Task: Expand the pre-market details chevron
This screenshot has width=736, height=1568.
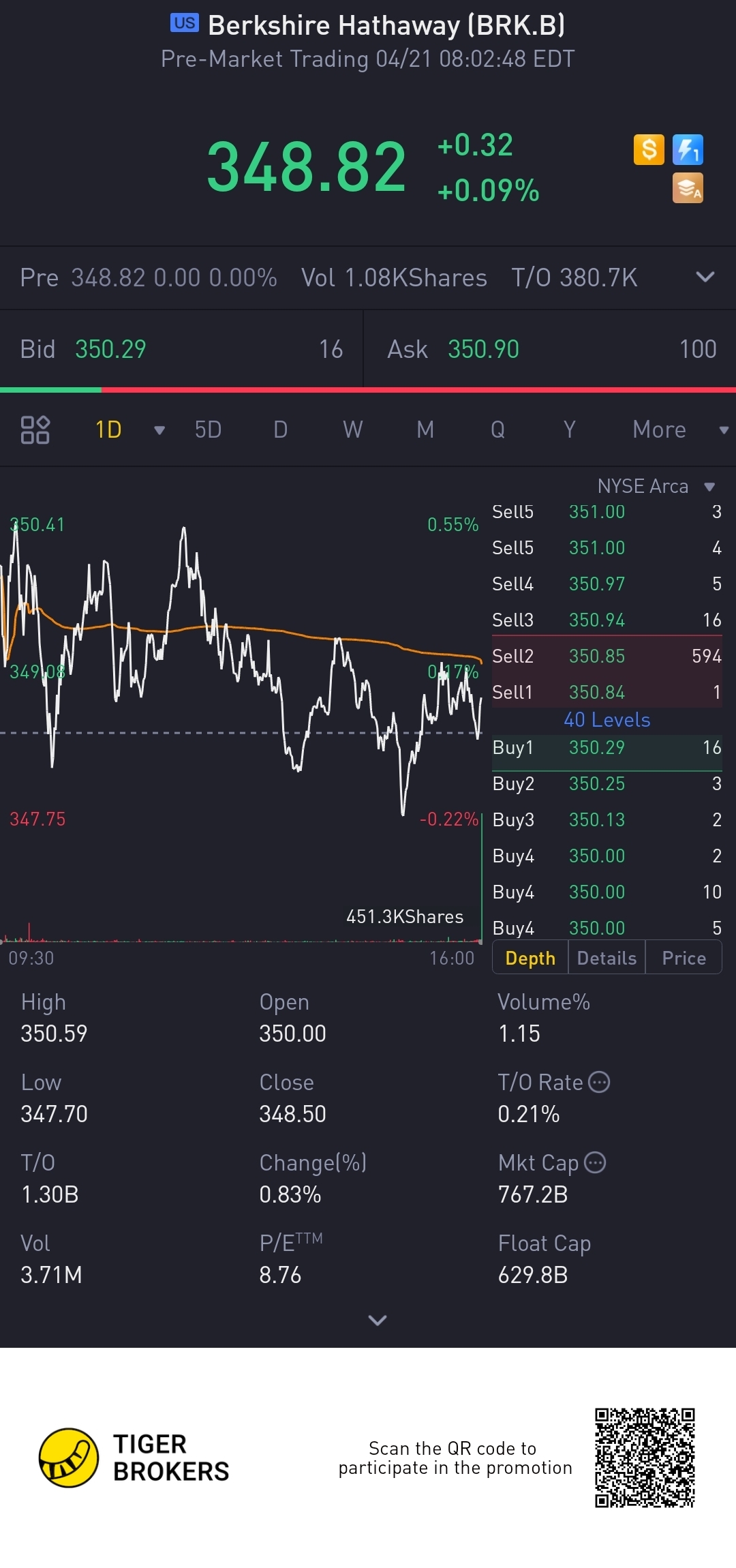Action: [x=705, y=277]
